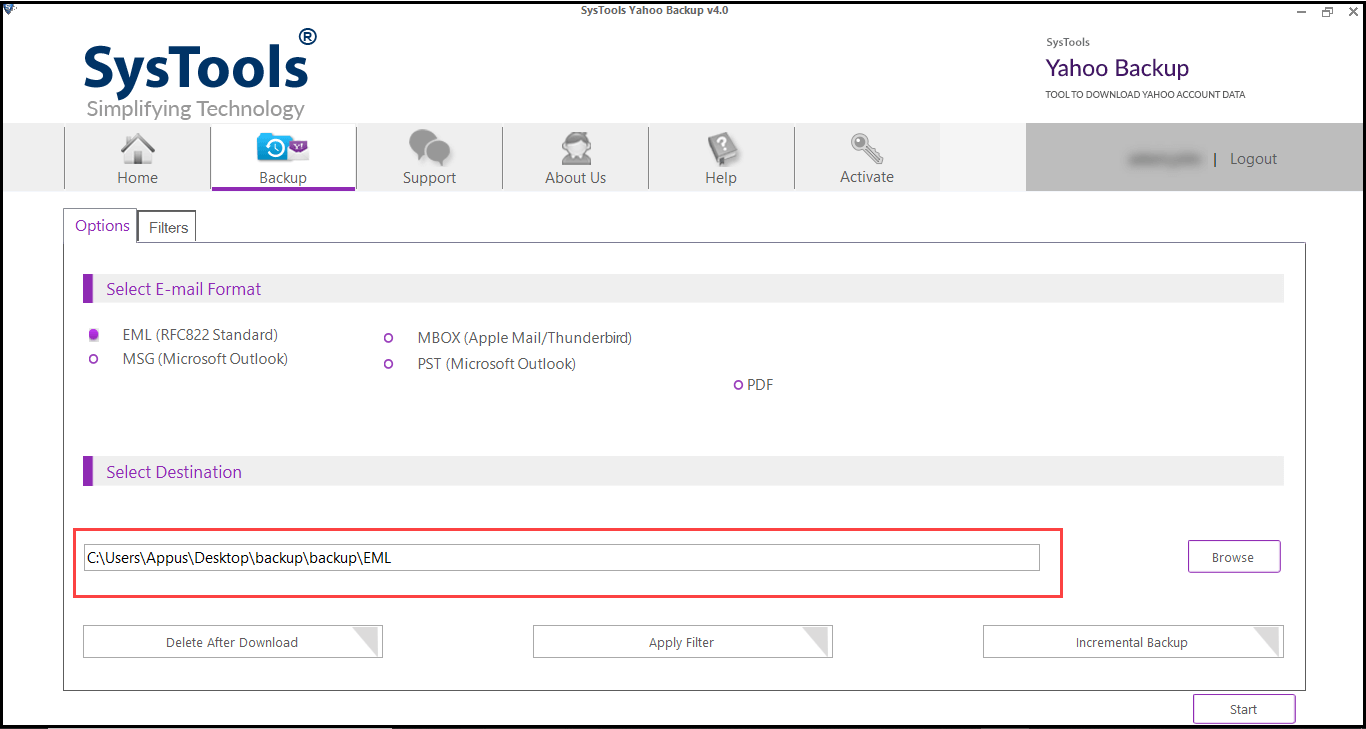Select the Backup toolbar section

pyautogui.click(x=283, y=158)
